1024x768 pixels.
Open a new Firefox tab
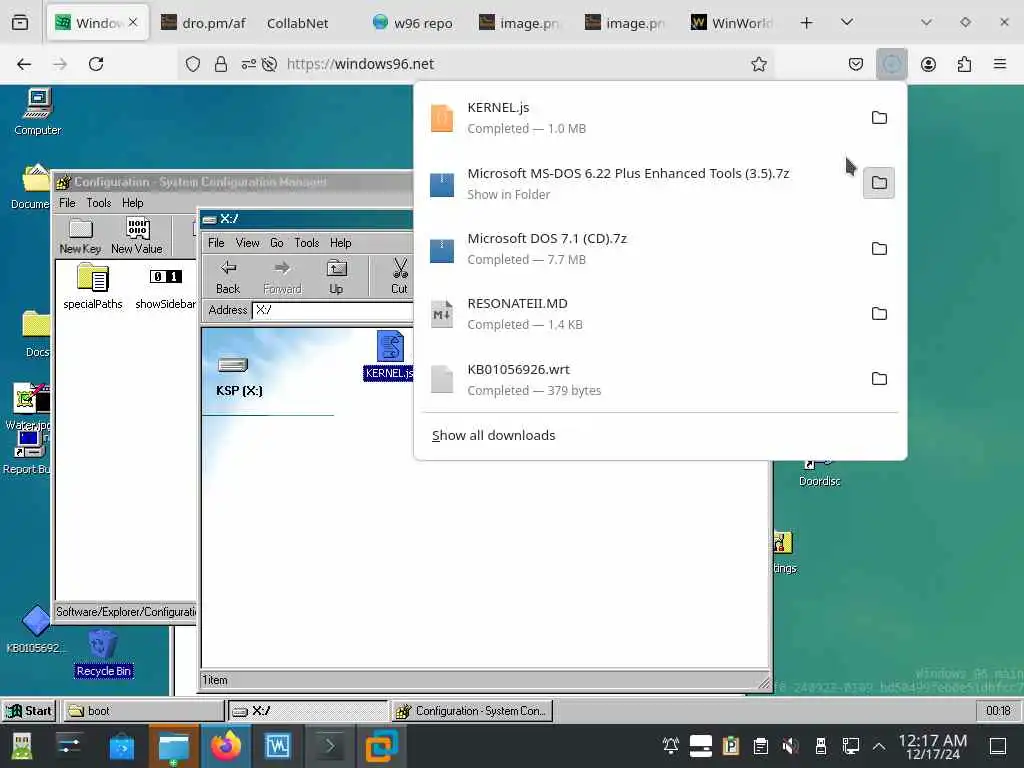[807, 23]
